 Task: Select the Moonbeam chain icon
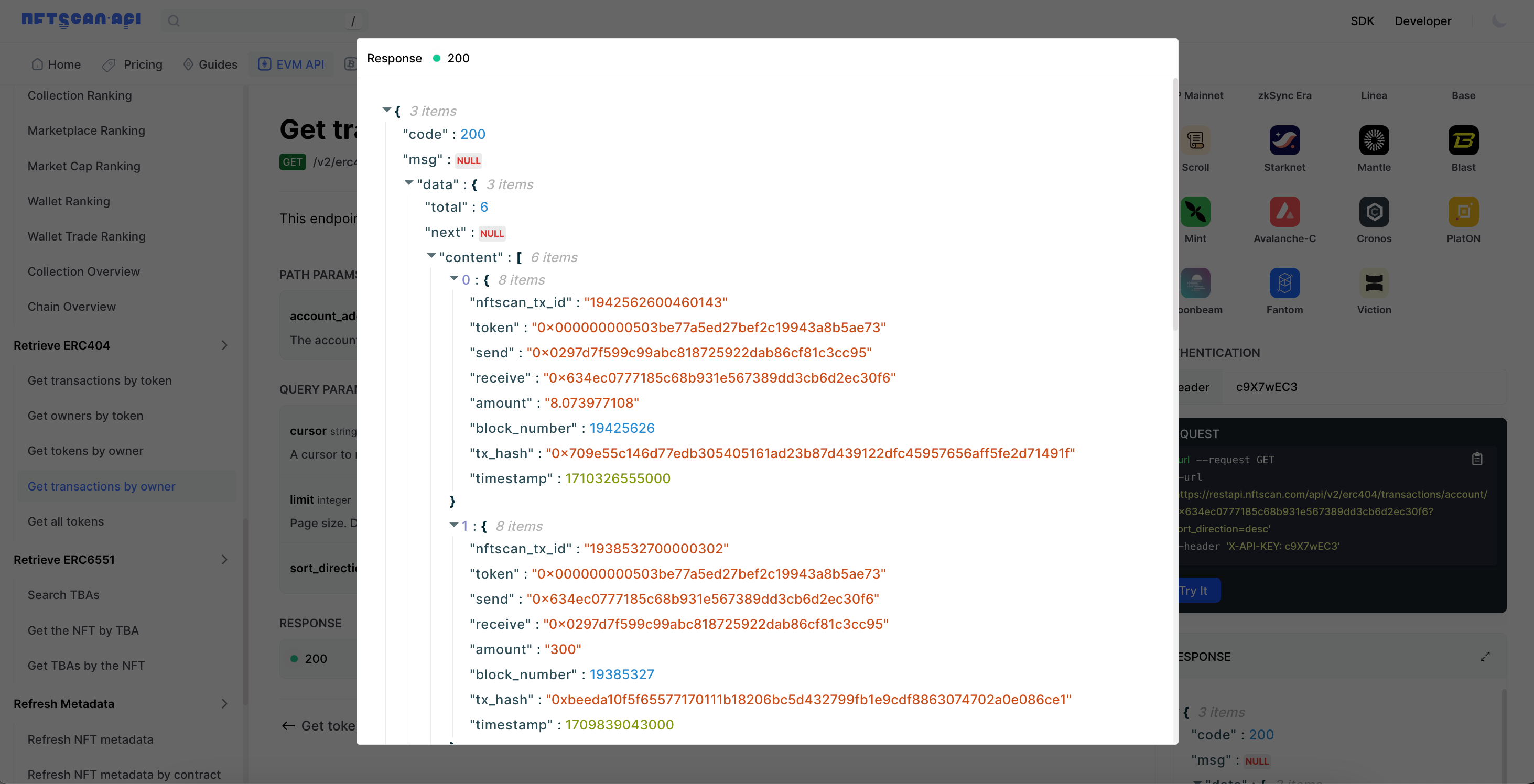pos(1195,283)
